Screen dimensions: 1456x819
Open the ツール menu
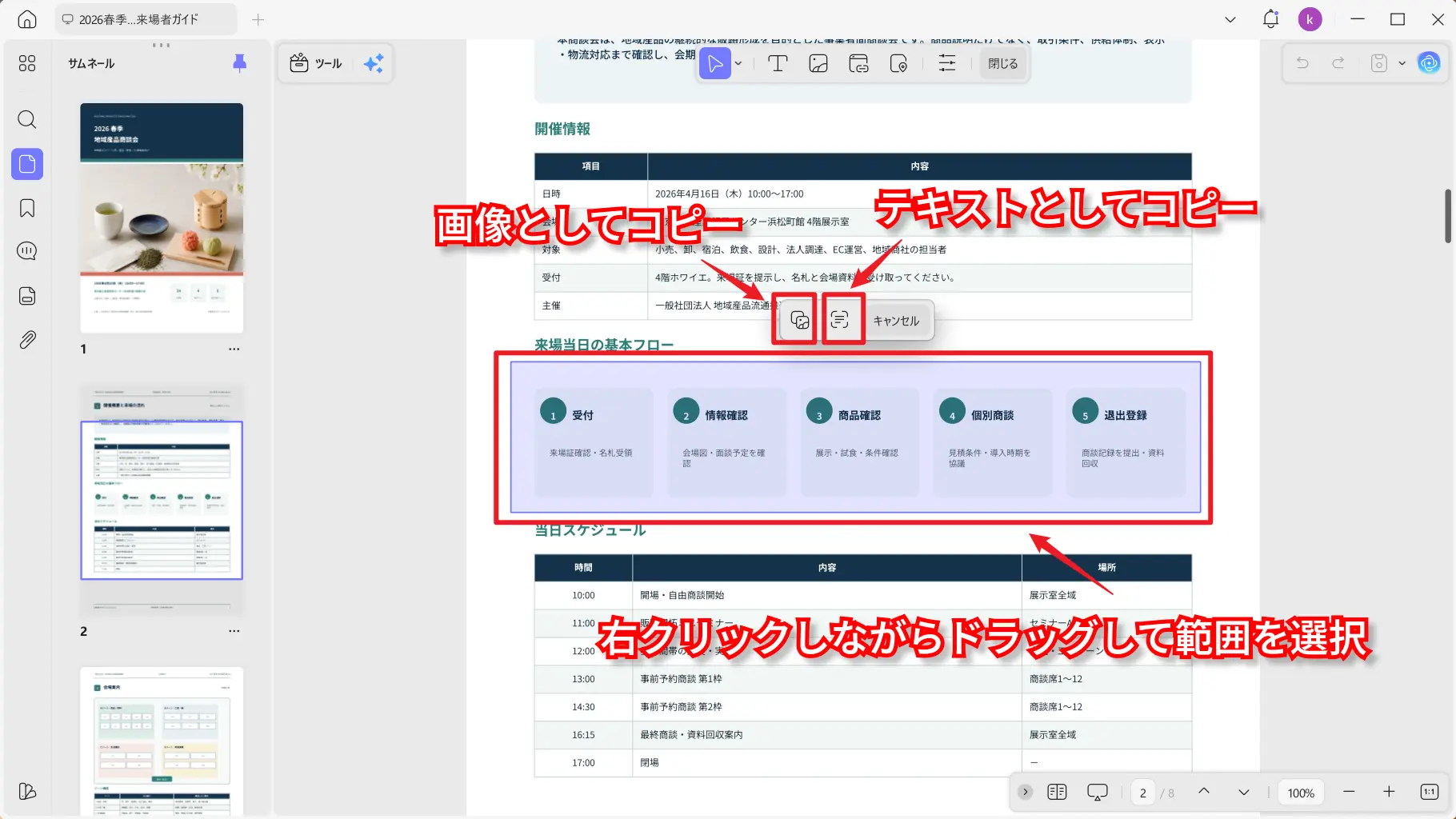coord(316,63)
